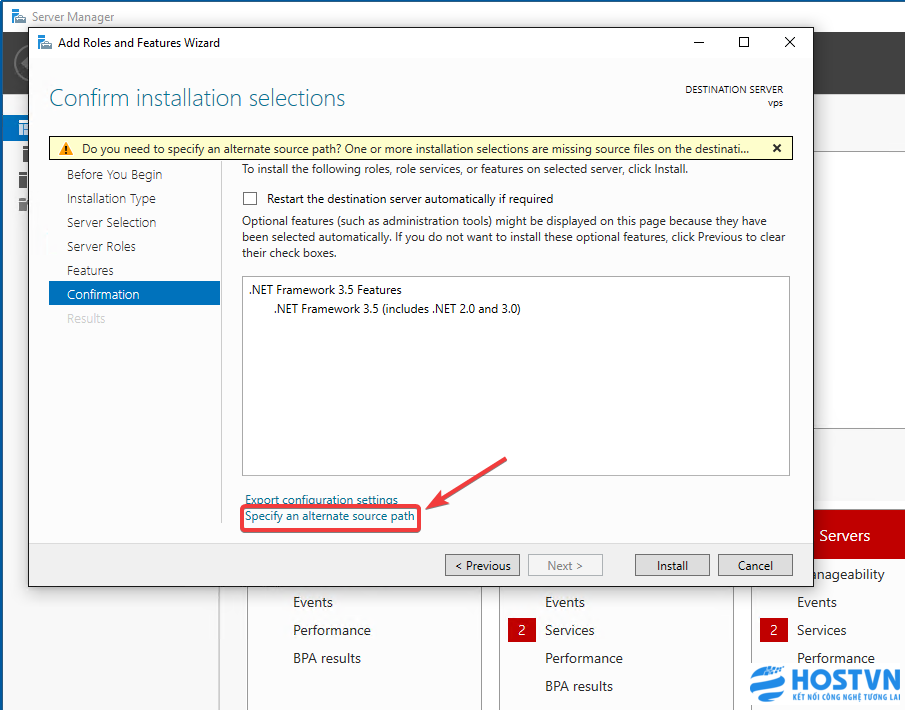The height and width of the screenshot is (710, 905).
Task: Open Events in the left Server Manager tile
Action: coord(313,602)
